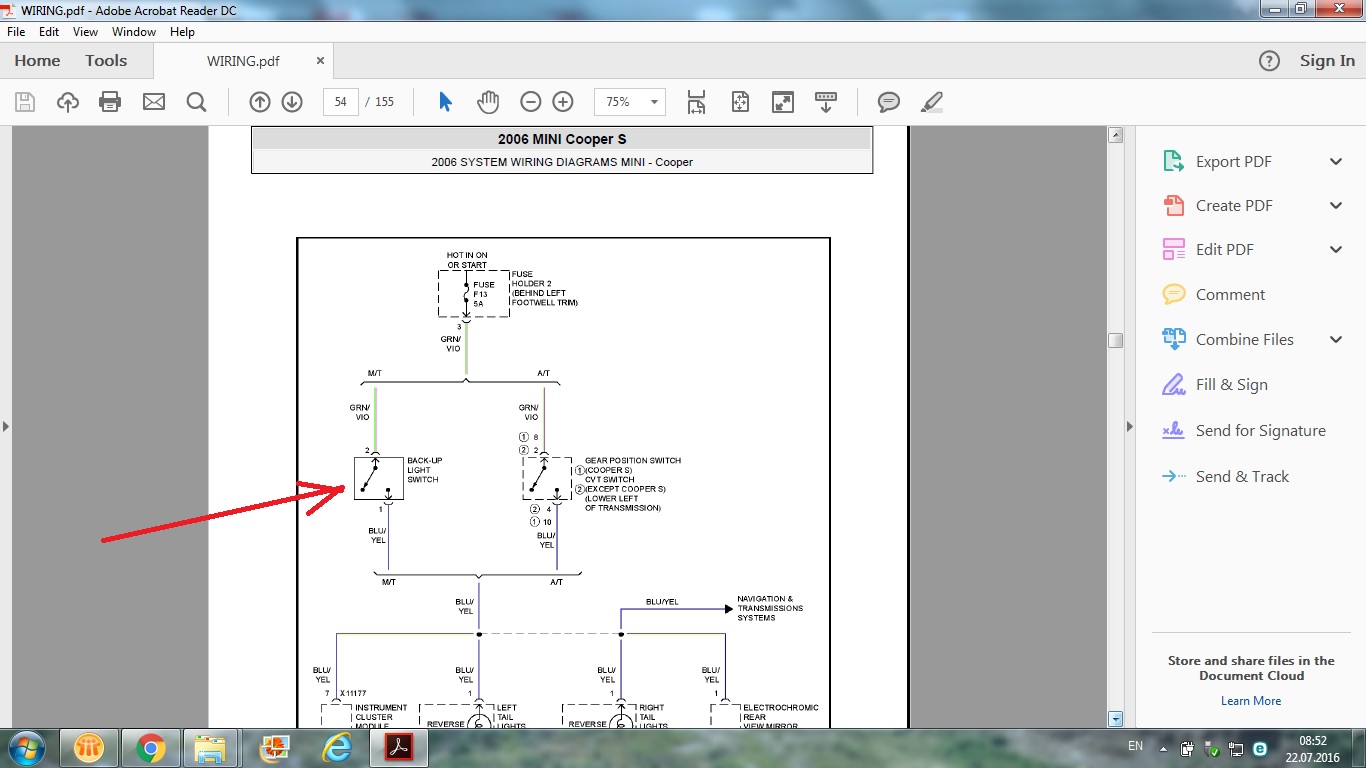
Task: Select the Hand pan tool
Action: click(x=487, y=102)
